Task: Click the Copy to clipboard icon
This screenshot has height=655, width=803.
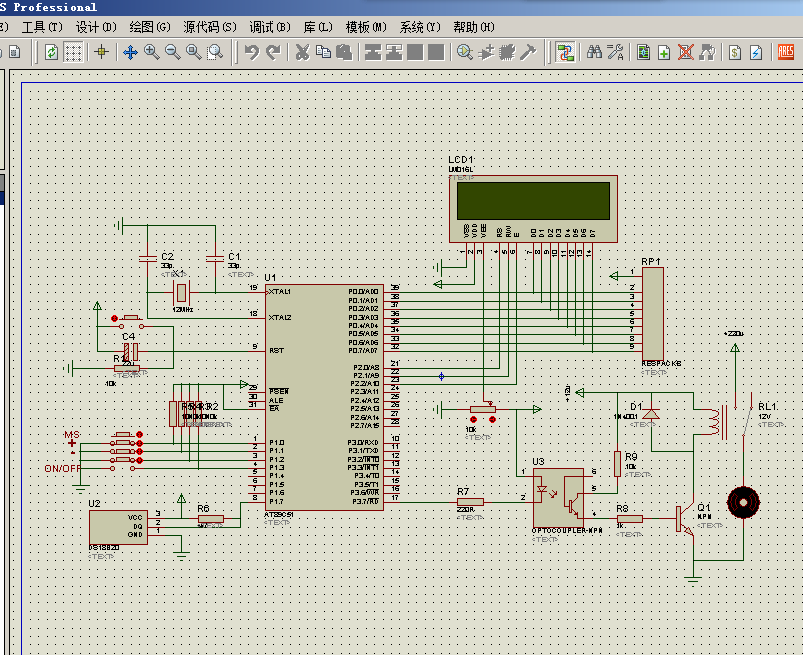Action: [x=323, y=52]
